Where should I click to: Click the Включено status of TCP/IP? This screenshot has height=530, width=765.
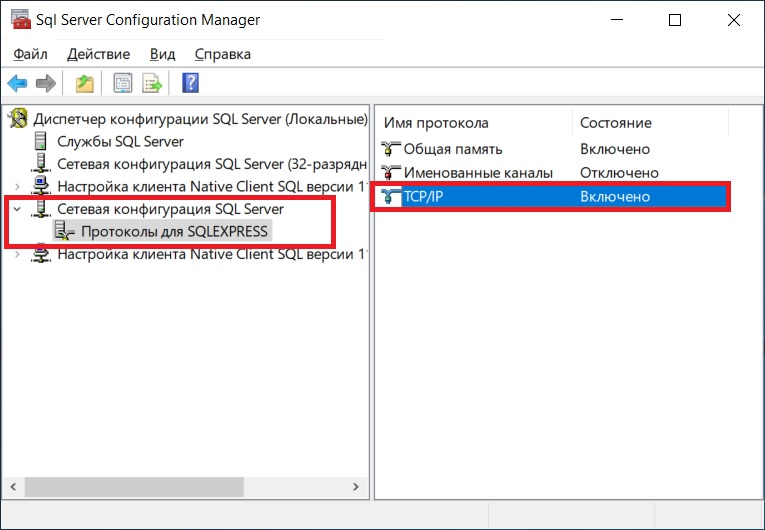(615, 196)
